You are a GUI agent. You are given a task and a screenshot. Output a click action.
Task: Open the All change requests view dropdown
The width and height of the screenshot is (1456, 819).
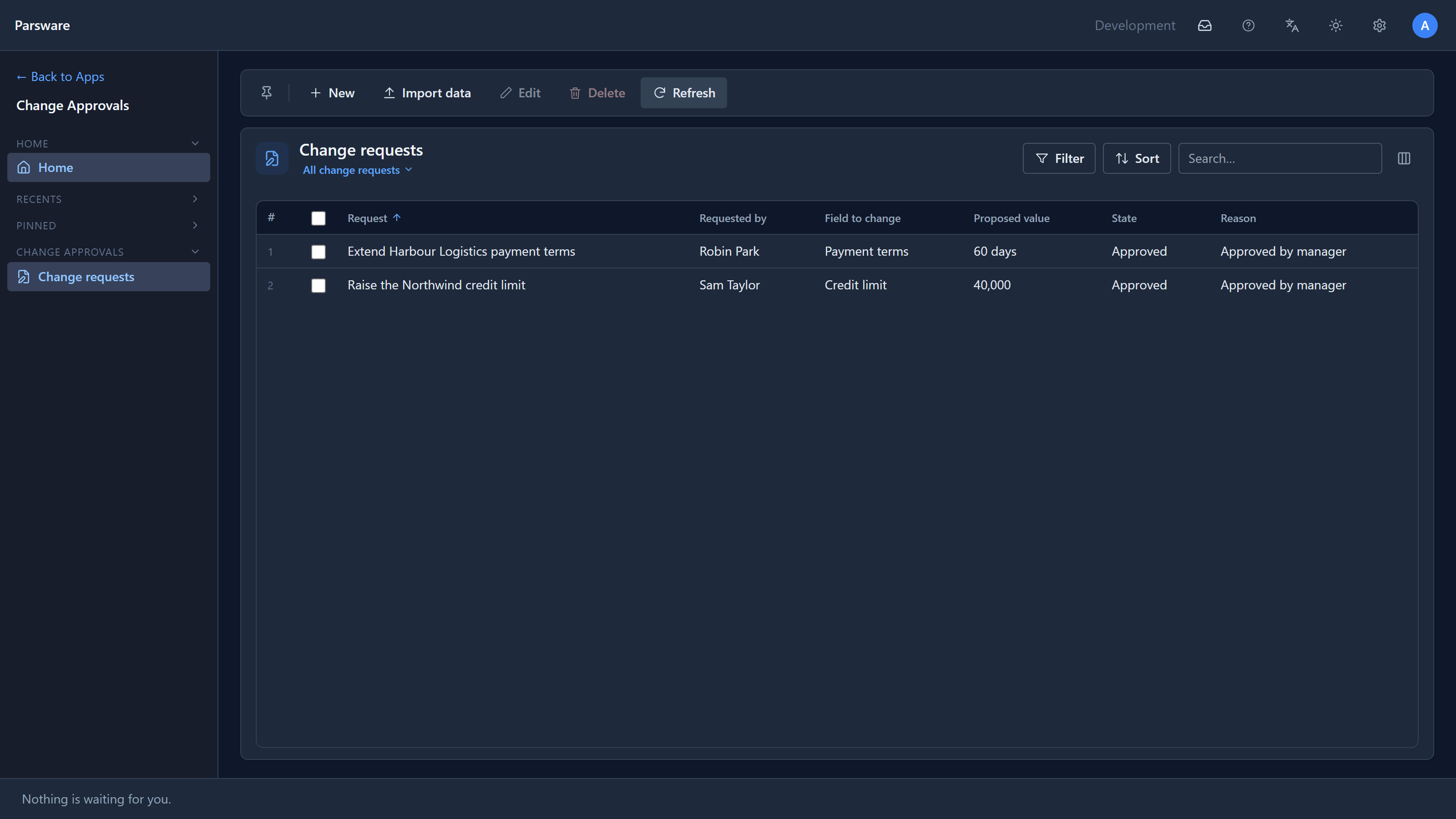358,170
